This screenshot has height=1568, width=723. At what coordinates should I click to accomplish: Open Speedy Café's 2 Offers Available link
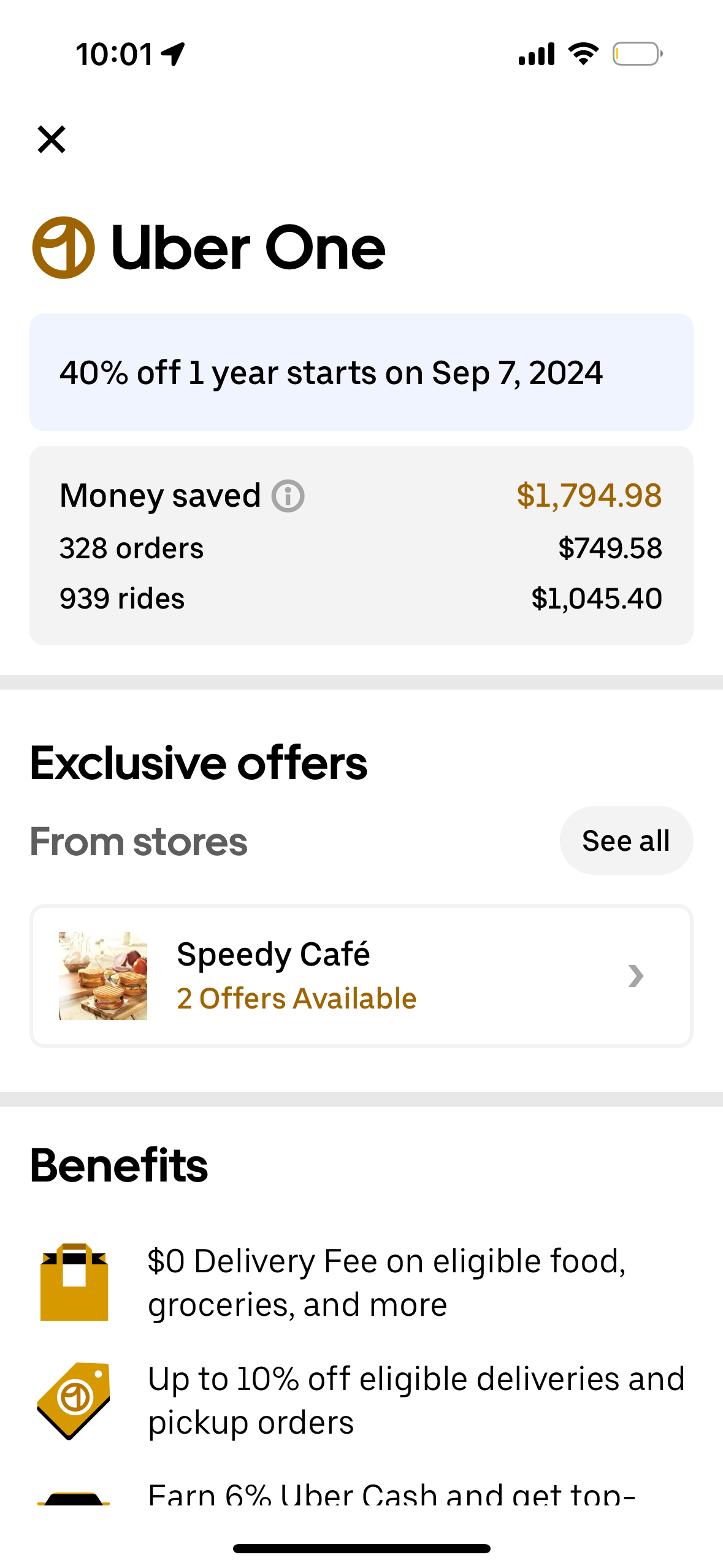point(296,998)
